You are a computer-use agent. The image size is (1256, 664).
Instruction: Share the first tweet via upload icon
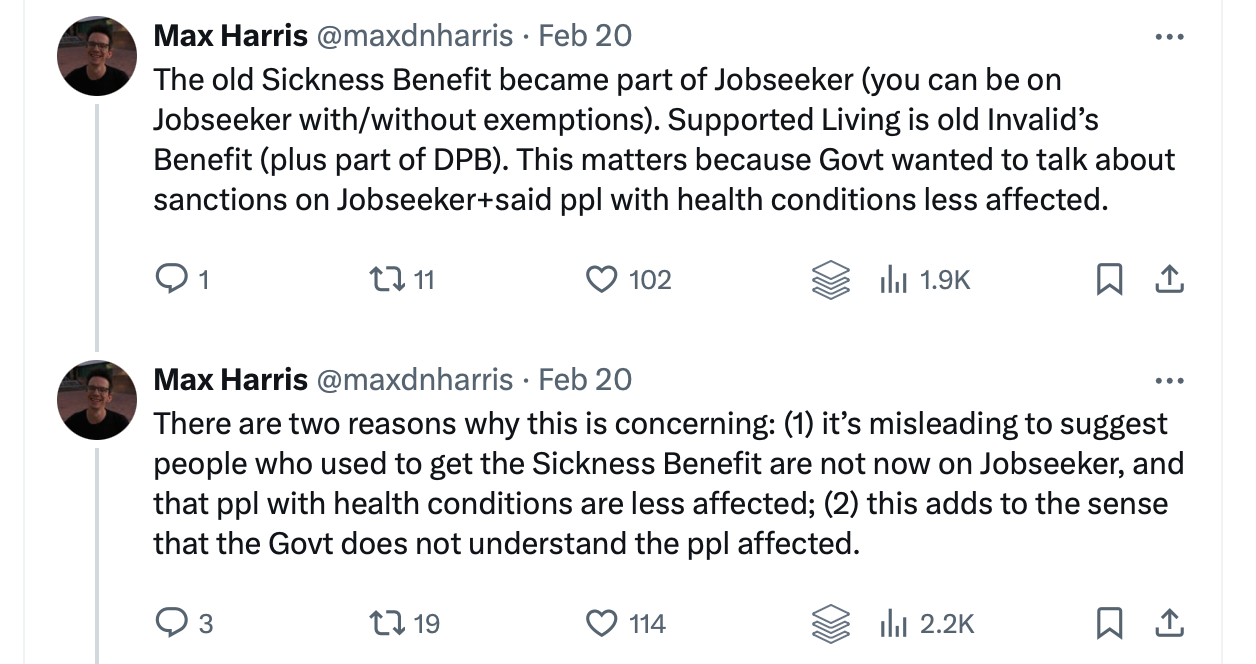click(x=1168, y=281)
